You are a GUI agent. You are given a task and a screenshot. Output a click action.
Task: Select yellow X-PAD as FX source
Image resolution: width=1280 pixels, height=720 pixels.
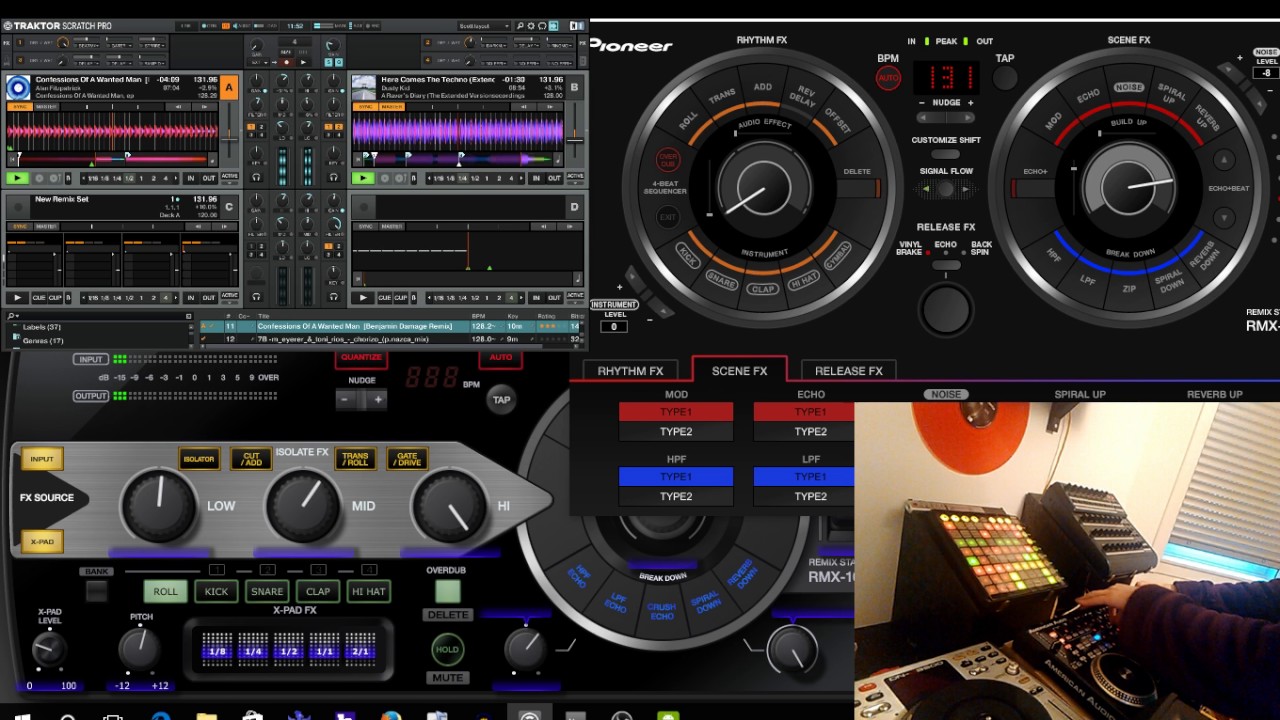click(41, 541)
